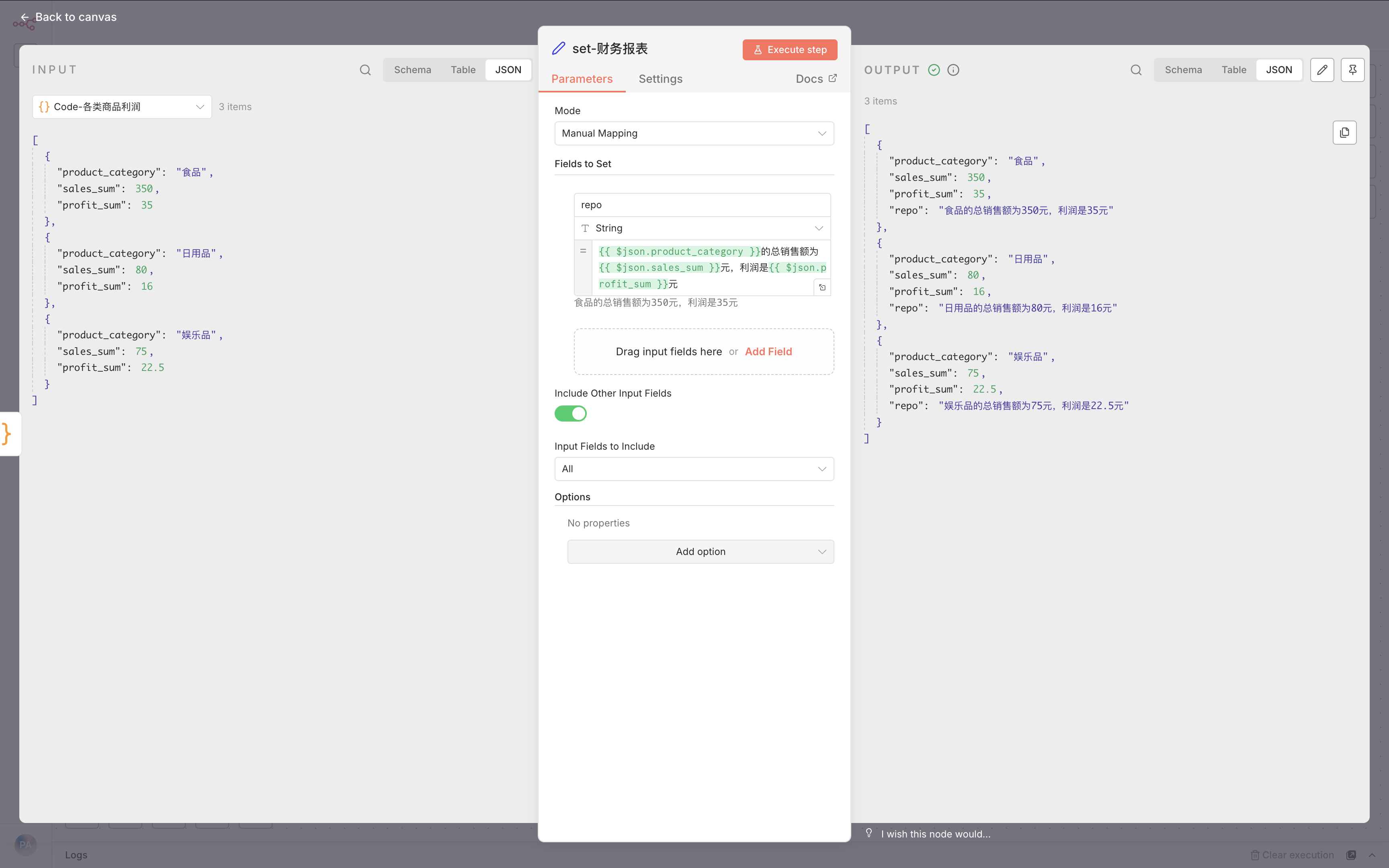Viewport: 1389px width, 868px height.
Task: Open the Input Fields to Include dropdown
Action: (x=694, y=469)
